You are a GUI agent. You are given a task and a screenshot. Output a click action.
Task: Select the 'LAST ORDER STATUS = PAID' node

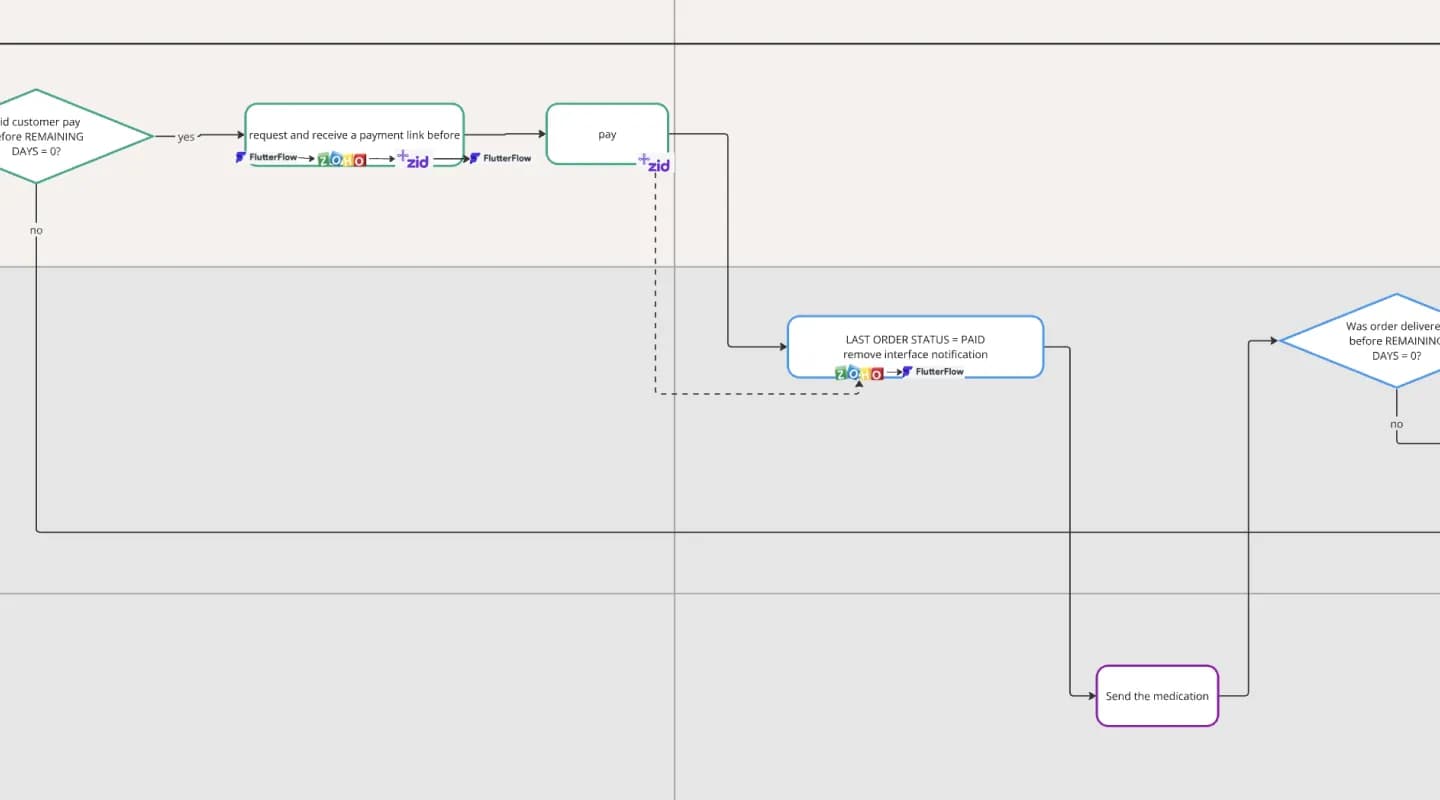(915, 347)
